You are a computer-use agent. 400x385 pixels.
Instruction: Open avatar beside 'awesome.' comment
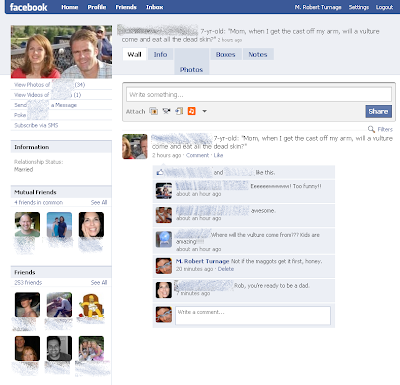pyautogui.click(x=164, y=215)
